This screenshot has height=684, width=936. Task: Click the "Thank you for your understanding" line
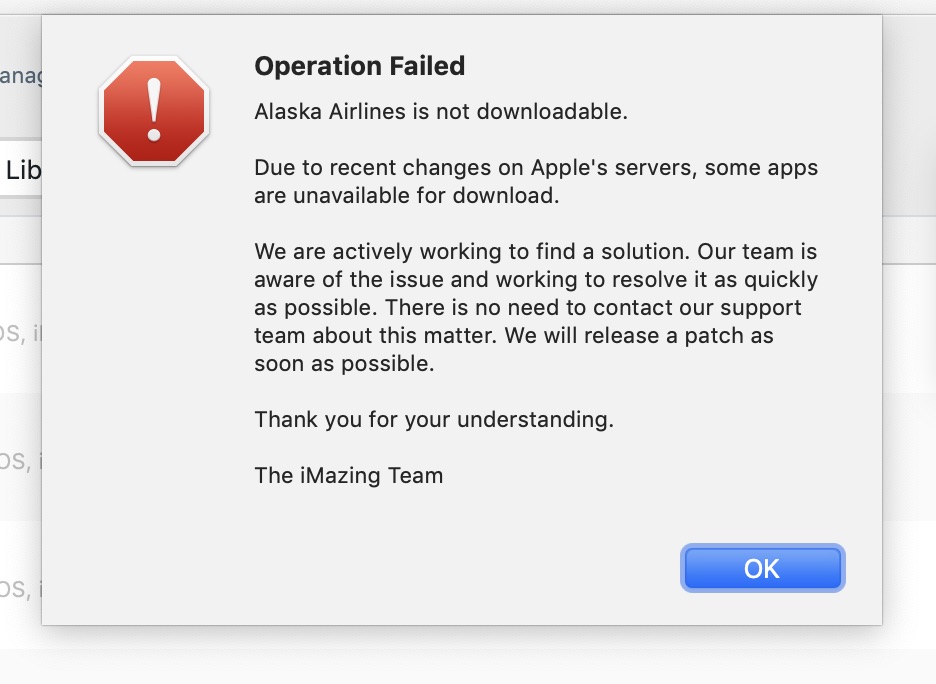coord(433,419)
